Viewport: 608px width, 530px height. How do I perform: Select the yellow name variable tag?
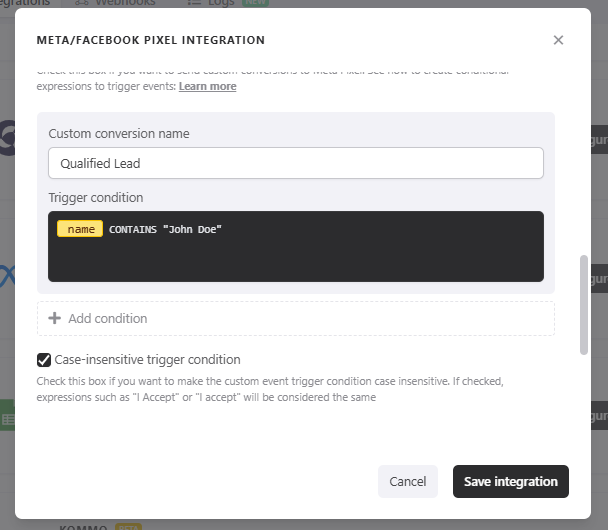80,229
